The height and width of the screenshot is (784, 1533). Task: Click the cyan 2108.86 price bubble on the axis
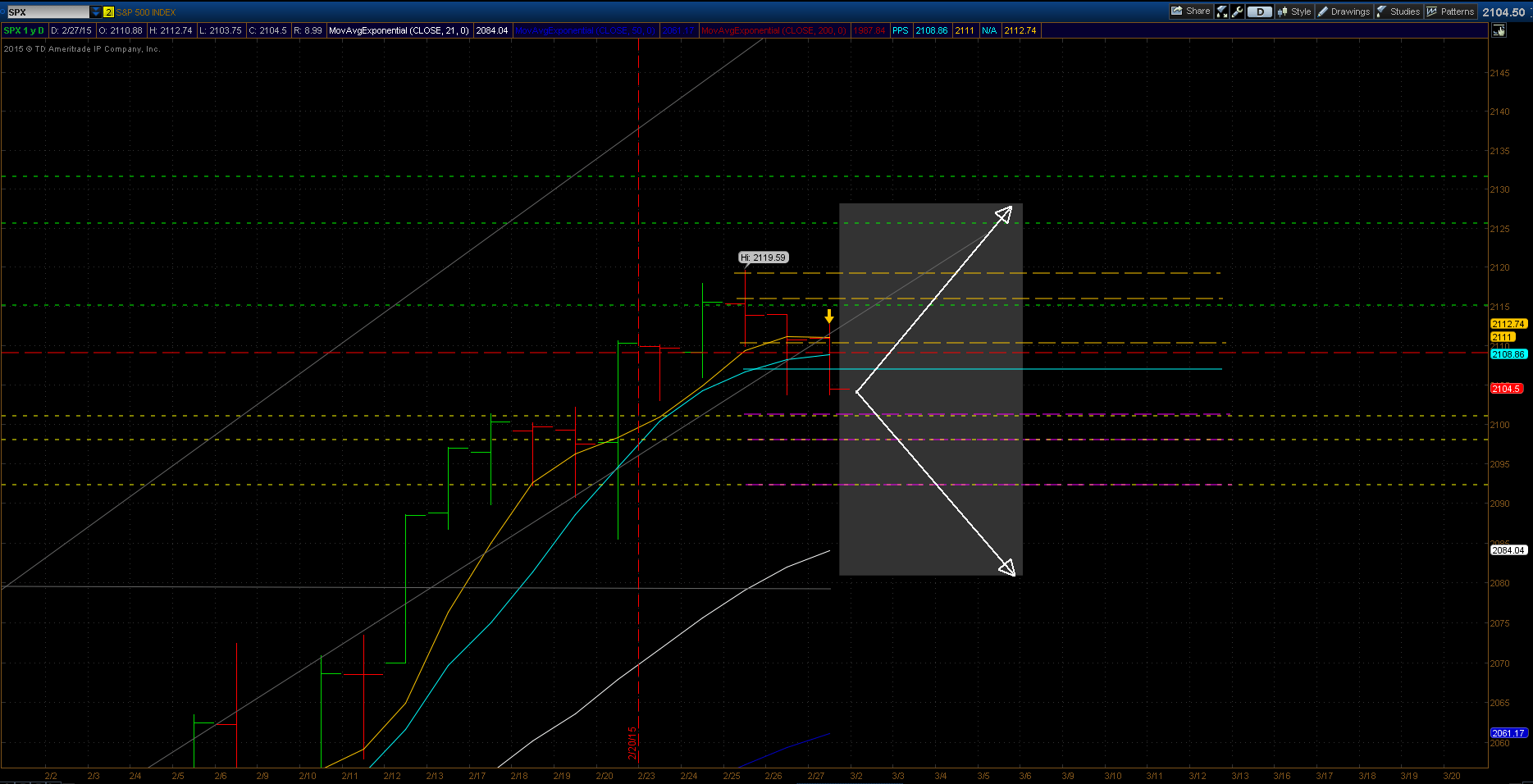(1508, 354)
